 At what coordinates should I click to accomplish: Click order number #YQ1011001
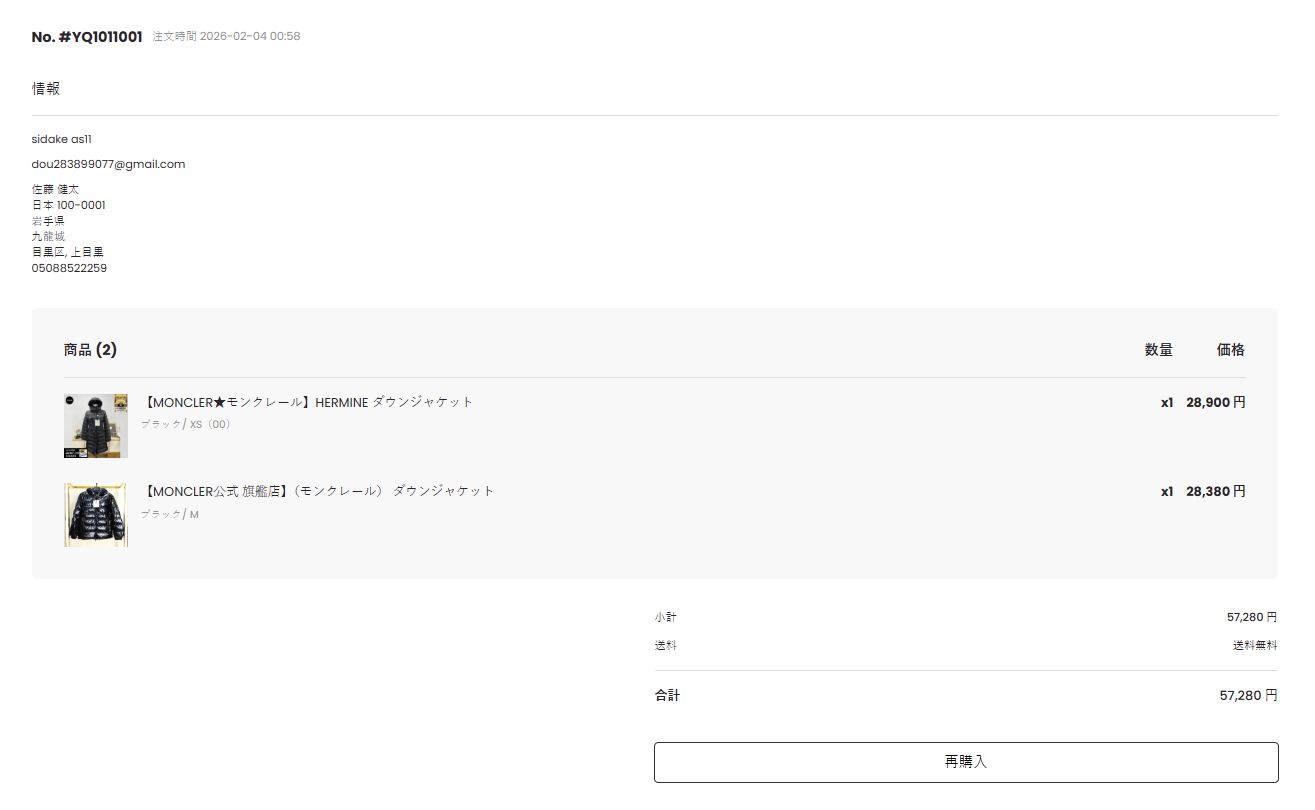click(x=87, y=37)
